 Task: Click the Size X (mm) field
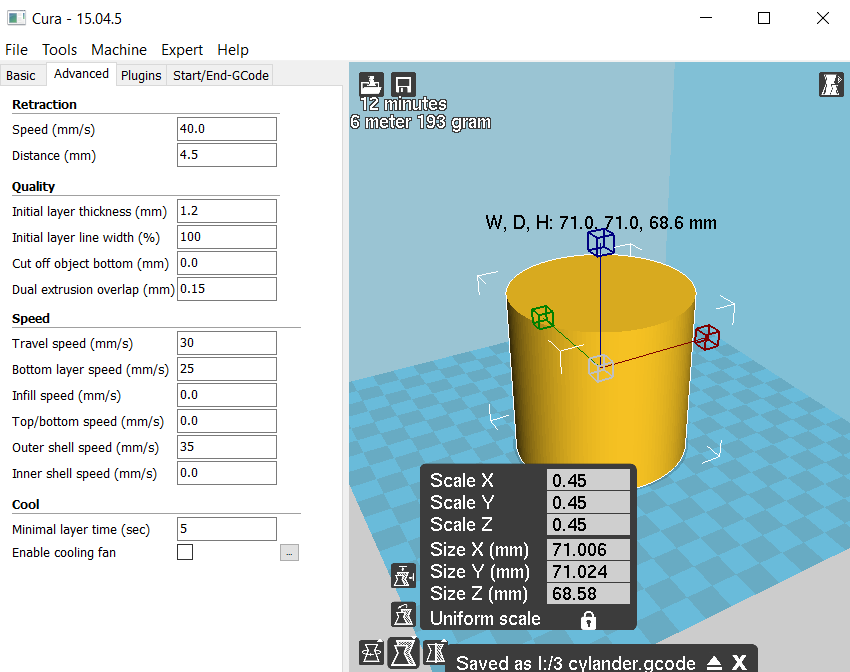pos(588,550)
